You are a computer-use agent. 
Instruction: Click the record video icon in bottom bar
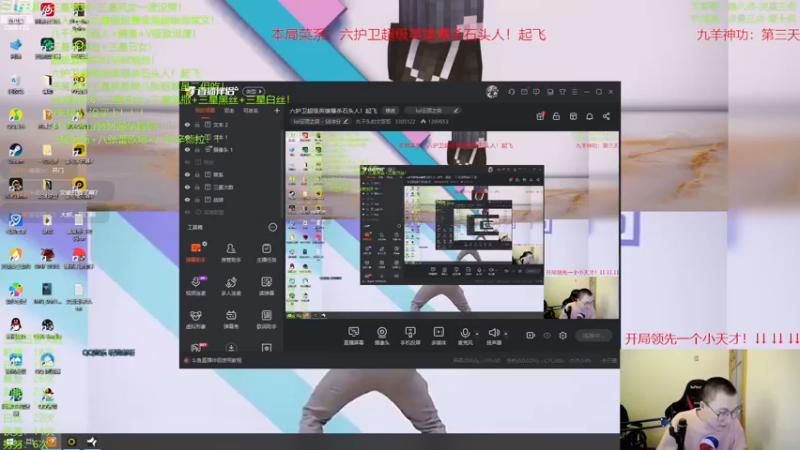click(531, 335)
